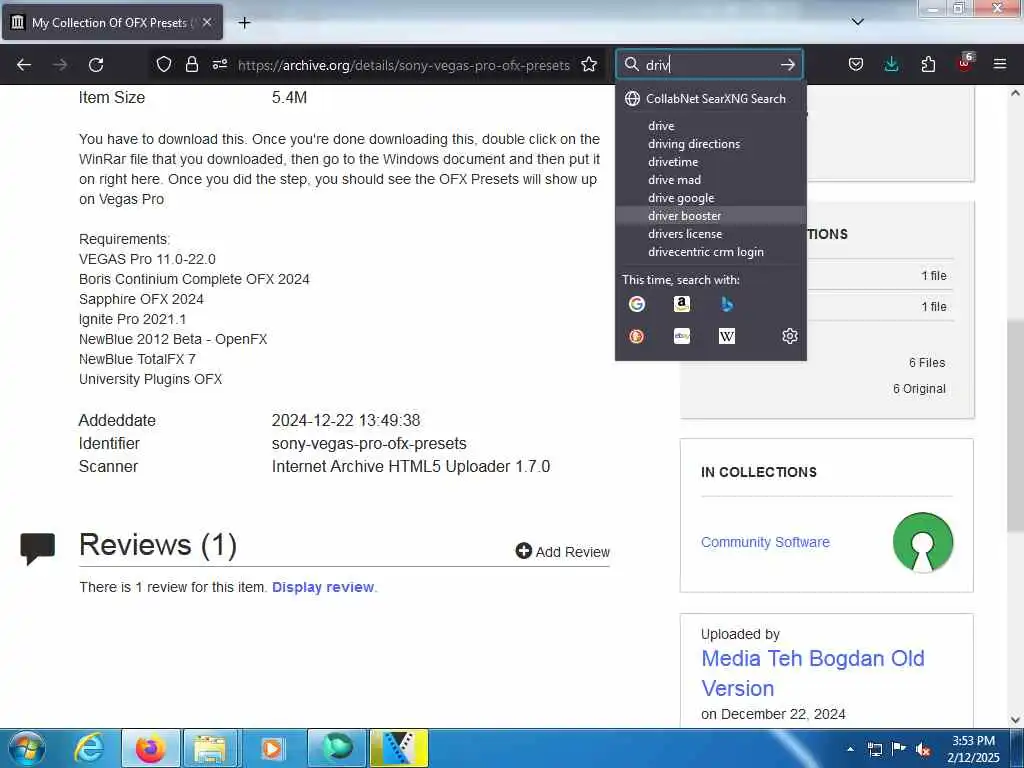Open Windows Explorer from taskbar
1024x768 pixels.
click(x=210, y=748)
